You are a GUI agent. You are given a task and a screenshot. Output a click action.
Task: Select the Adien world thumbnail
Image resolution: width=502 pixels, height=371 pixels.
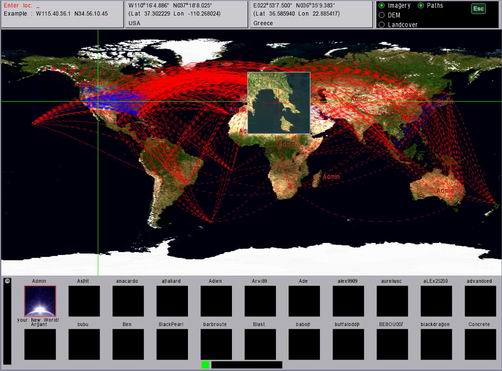pos(216,301)
